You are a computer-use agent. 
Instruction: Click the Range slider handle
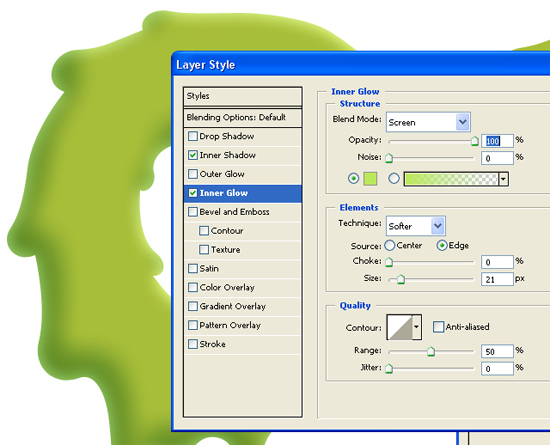(431, 351)
